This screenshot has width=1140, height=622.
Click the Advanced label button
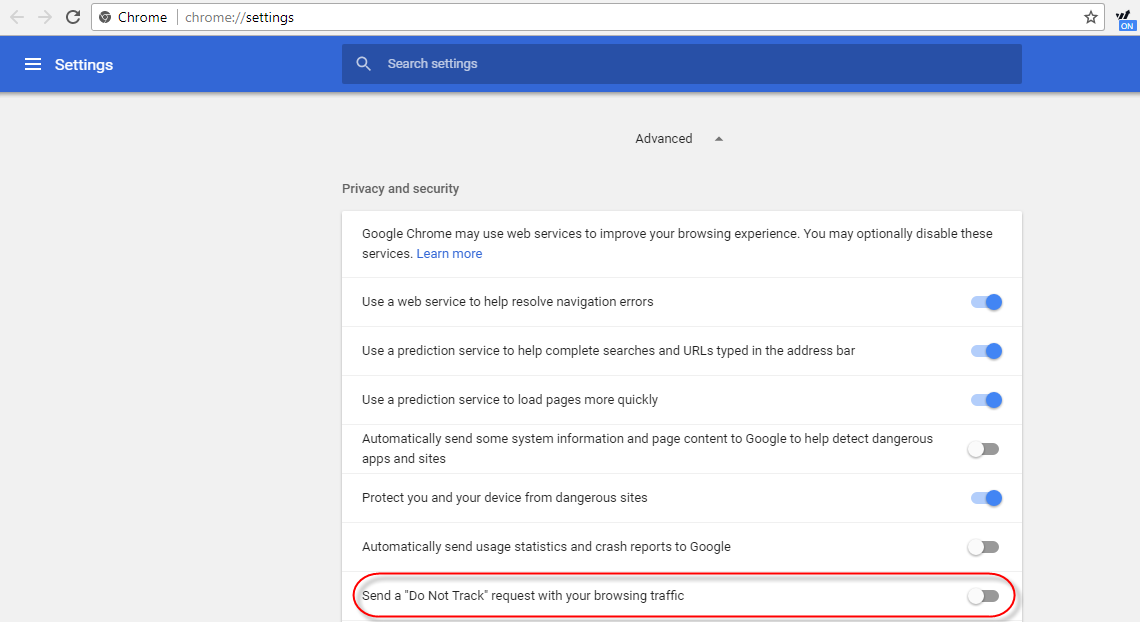point(663,139)
